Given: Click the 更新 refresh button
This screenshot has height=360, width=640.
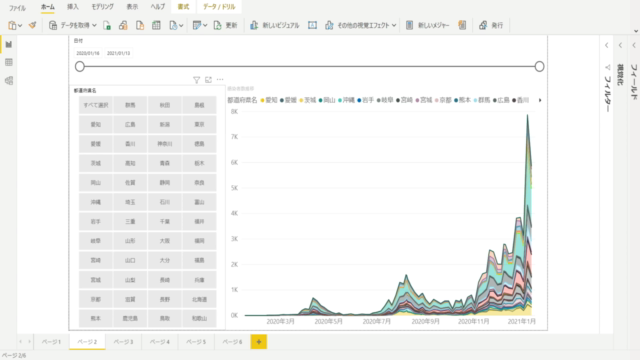Looking at the screenshot, I should pos(225,25).
